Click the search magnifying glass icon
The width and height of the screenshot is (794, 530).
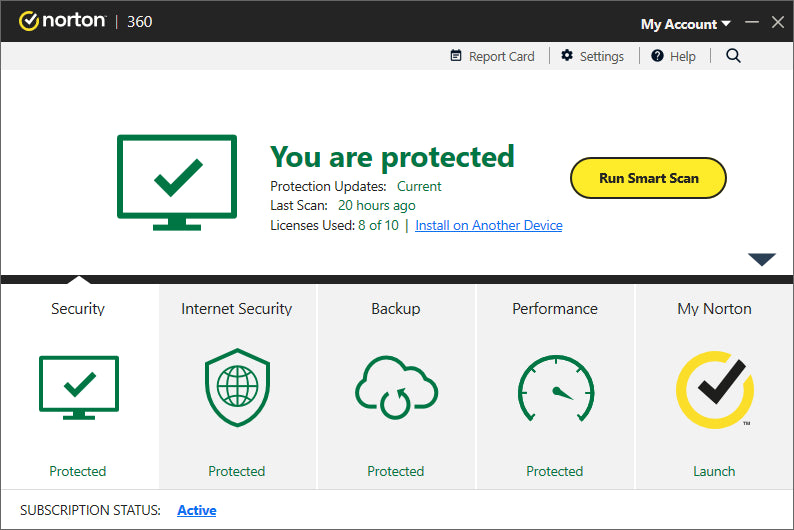(733, 56)
